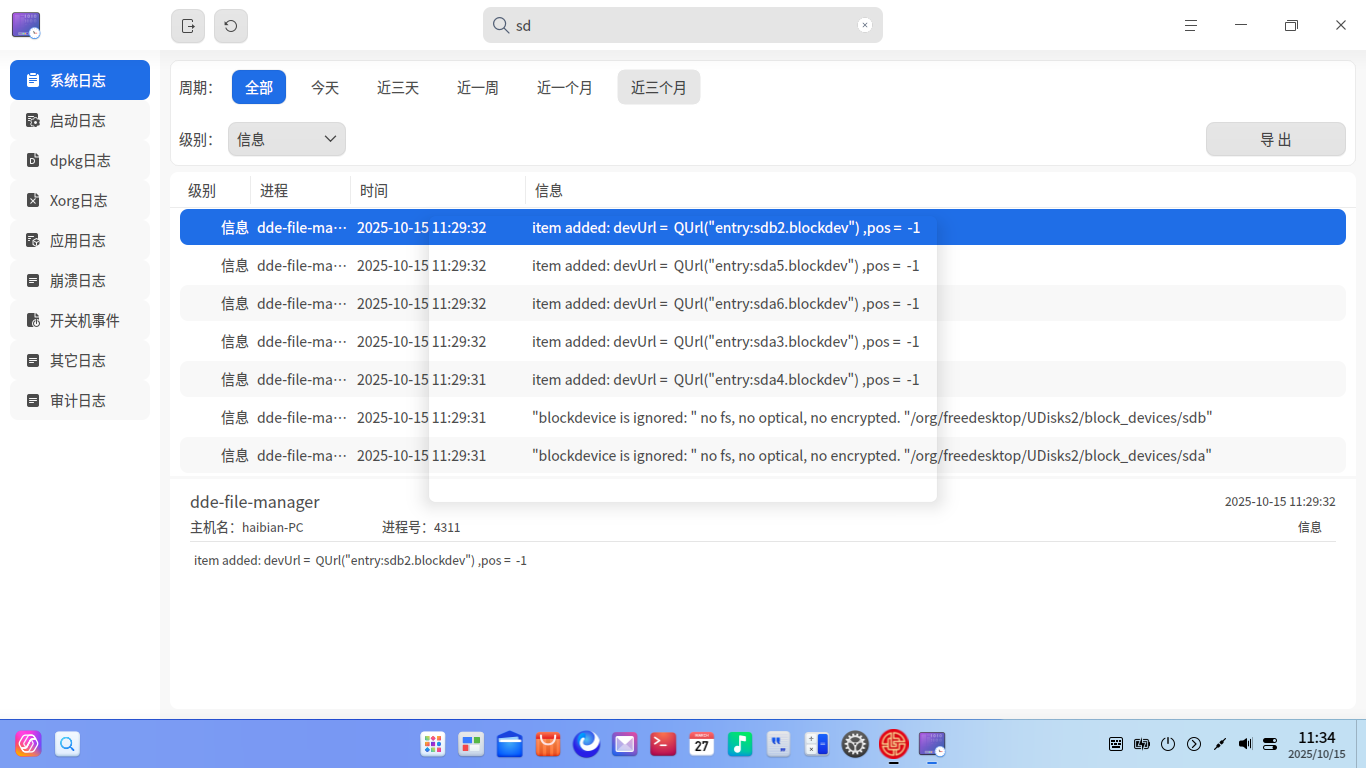The image size is (1366, 768).
Task: Open the terminal from the dock
Action: tap(663, 744)
